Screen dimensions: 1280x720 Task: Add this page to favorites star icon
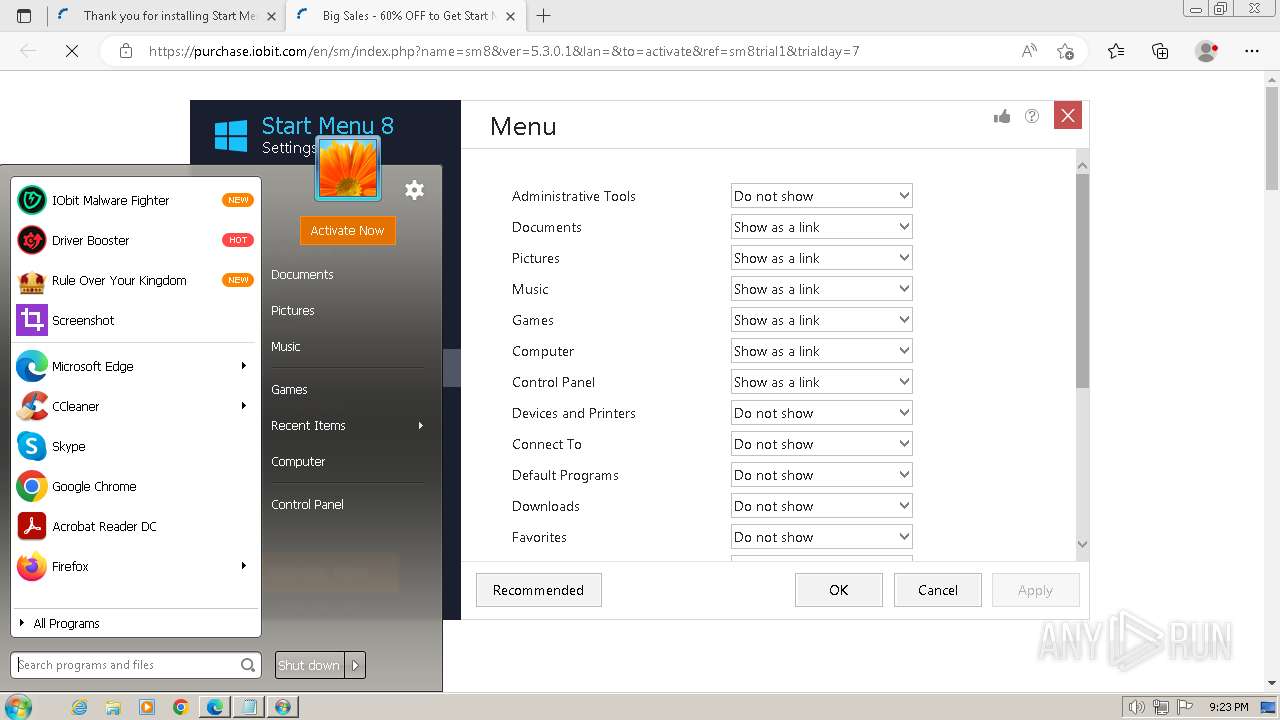(1065, 51)
